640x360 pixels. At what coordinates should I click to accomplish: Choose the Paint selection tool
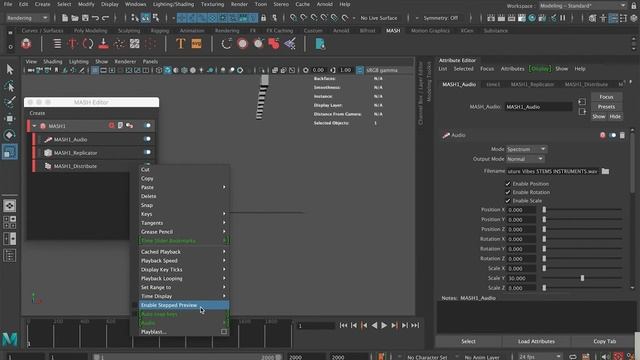pos(10,102)
